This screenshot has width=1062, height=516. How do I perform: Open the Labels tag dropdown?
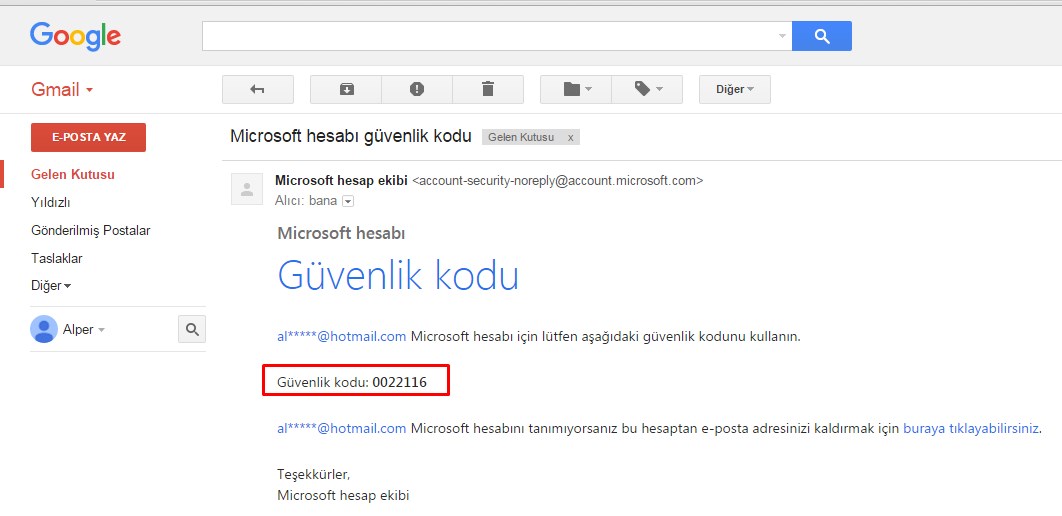pos(647,89)
